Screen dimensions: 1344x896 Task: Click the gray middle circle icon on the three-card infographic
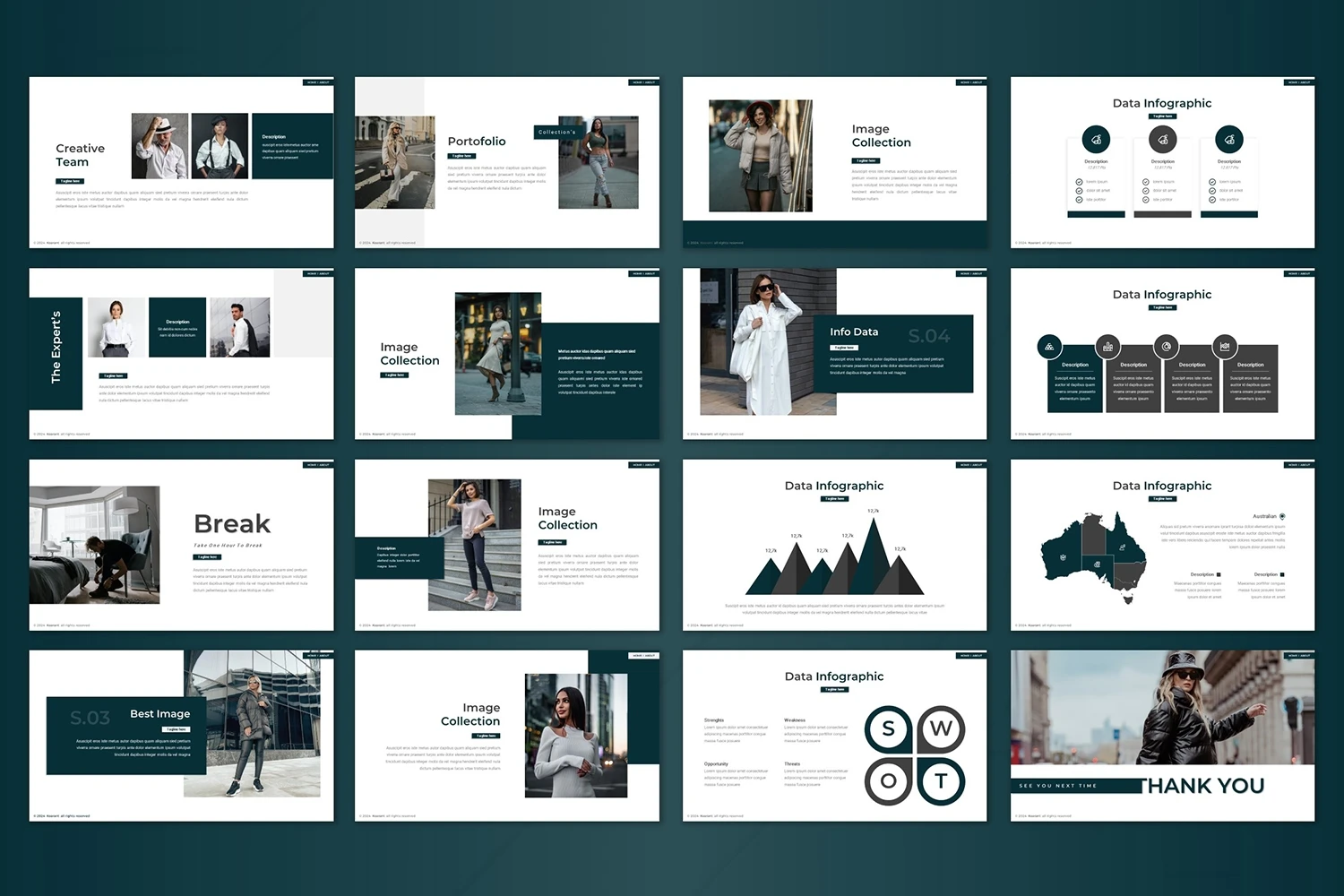tap(1162, 140)
